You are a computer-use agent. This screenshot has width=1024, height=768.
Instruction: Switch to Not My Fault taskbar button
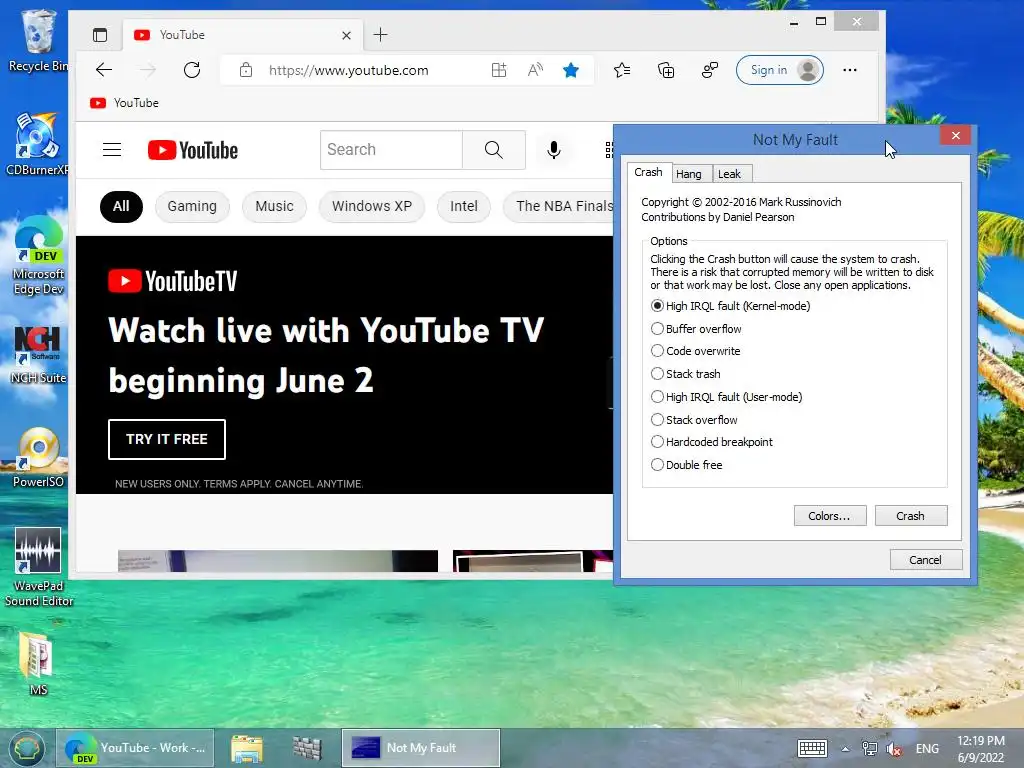click(421, 748)
